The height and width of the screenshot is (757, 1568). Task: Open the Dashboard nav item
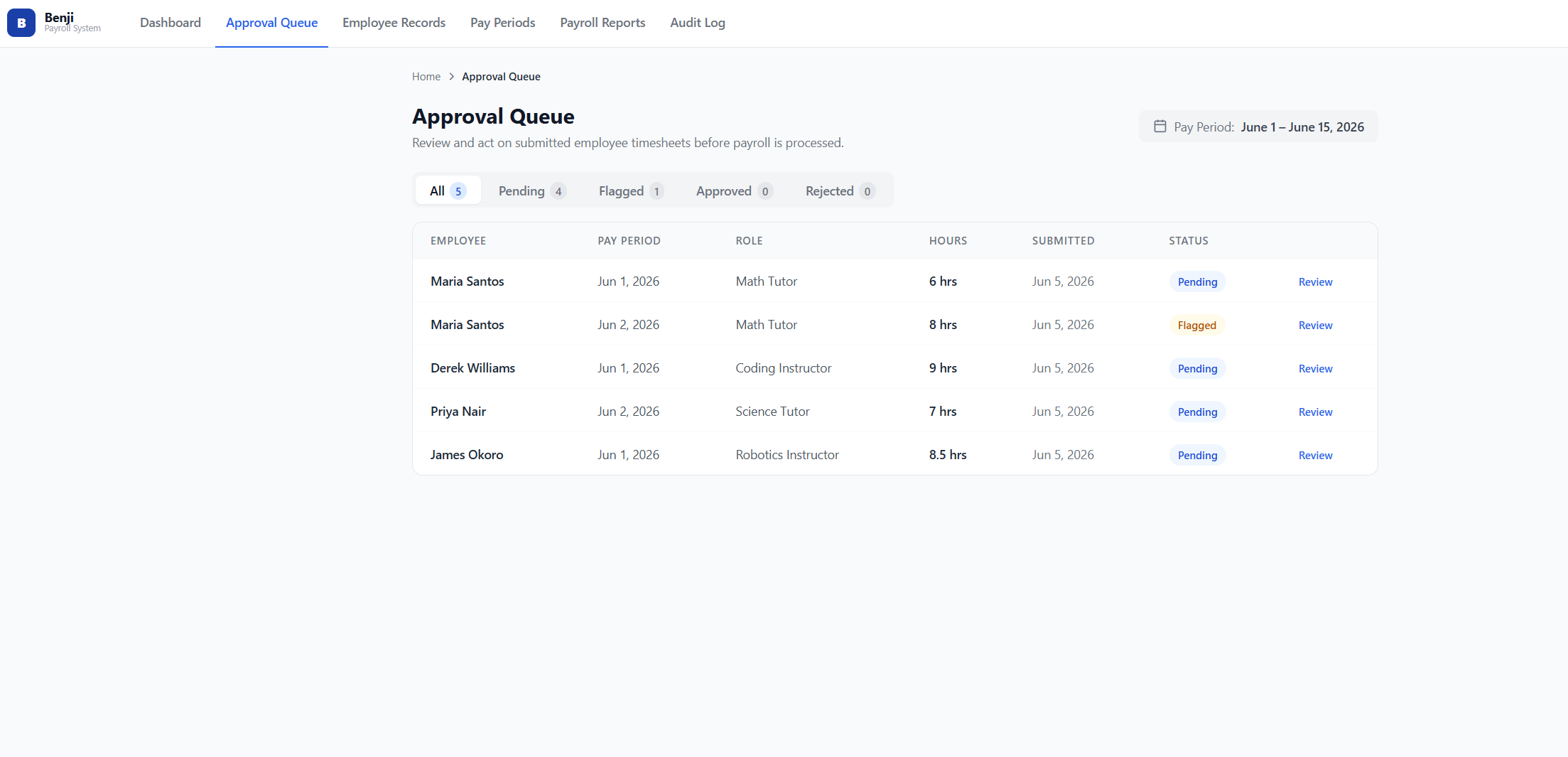[171, 23]
